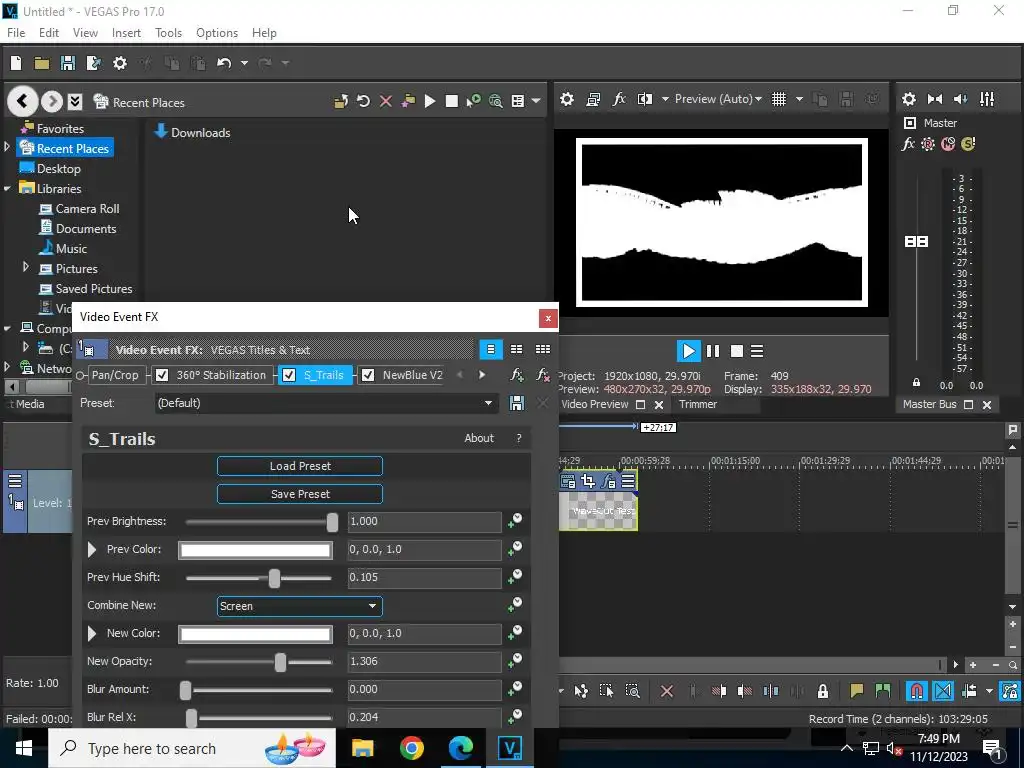Viewport: 1024px width, 768px height.
Task: Open the Preset dropdown list
Action: (488, 403)
